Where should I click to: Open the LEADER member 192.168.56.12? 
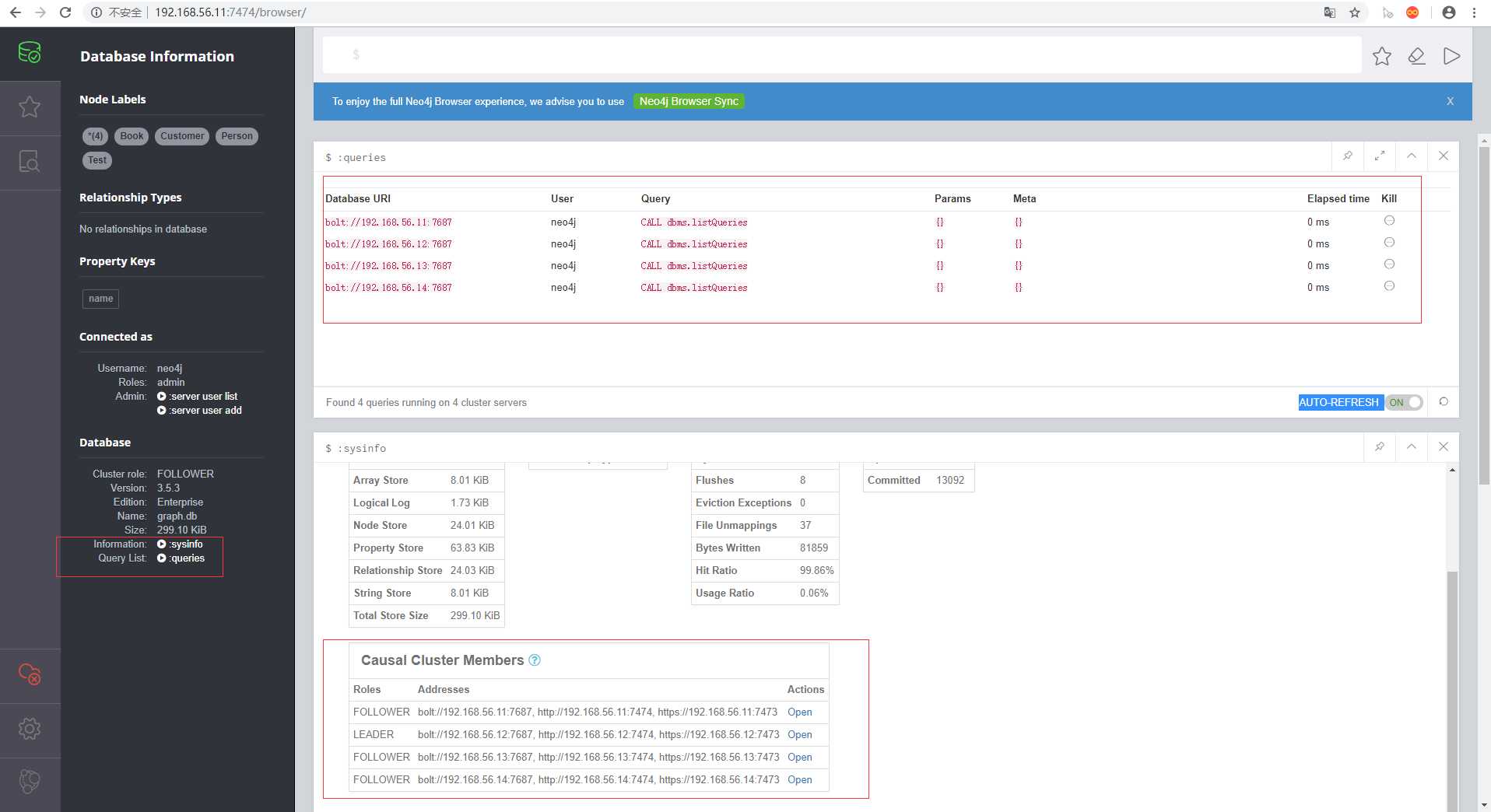click(x=799, y=735)
